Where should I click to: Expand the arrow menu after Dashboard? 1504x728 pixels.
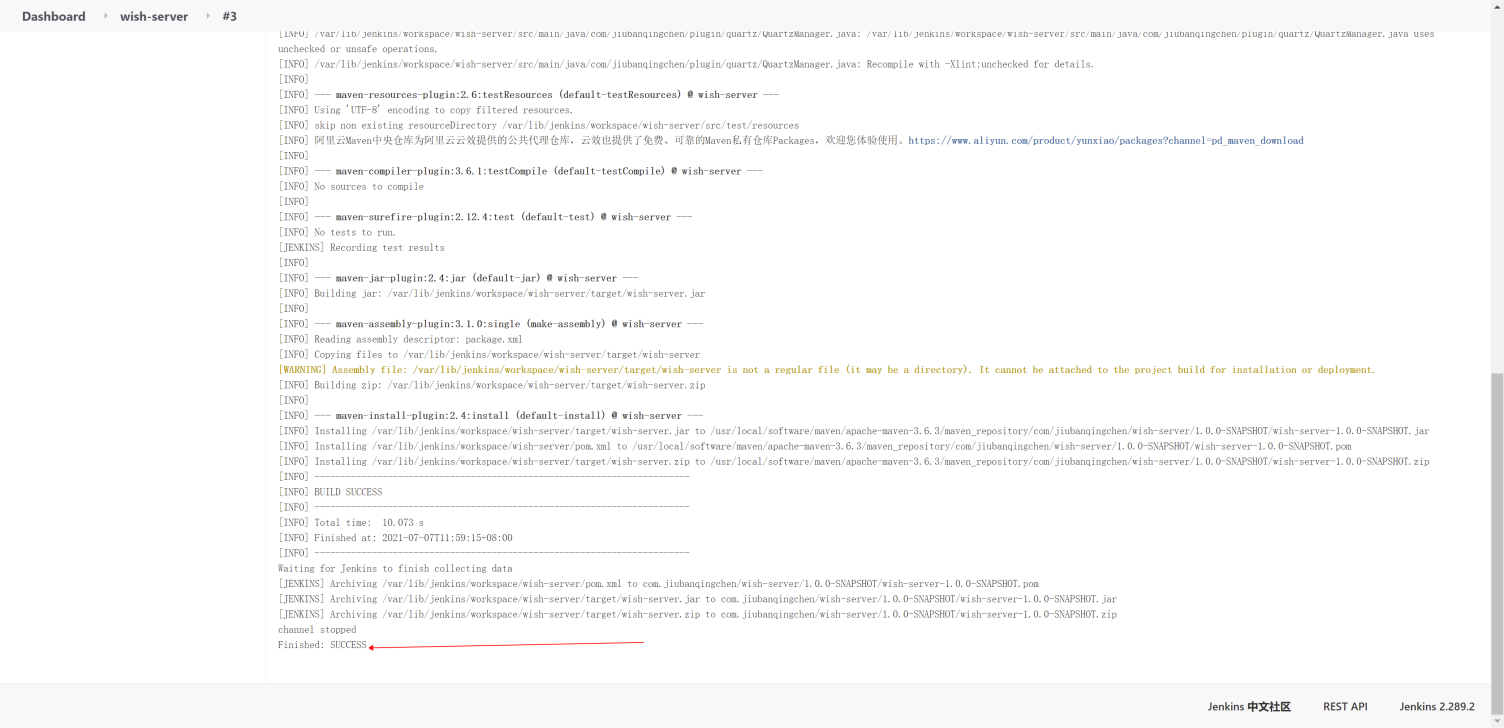[x=105, y=16]
